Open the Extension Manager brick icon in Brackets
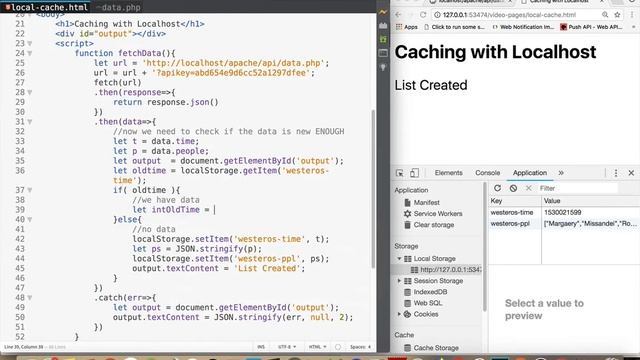This screenshot has width=640, height=360. pos(383,26)
